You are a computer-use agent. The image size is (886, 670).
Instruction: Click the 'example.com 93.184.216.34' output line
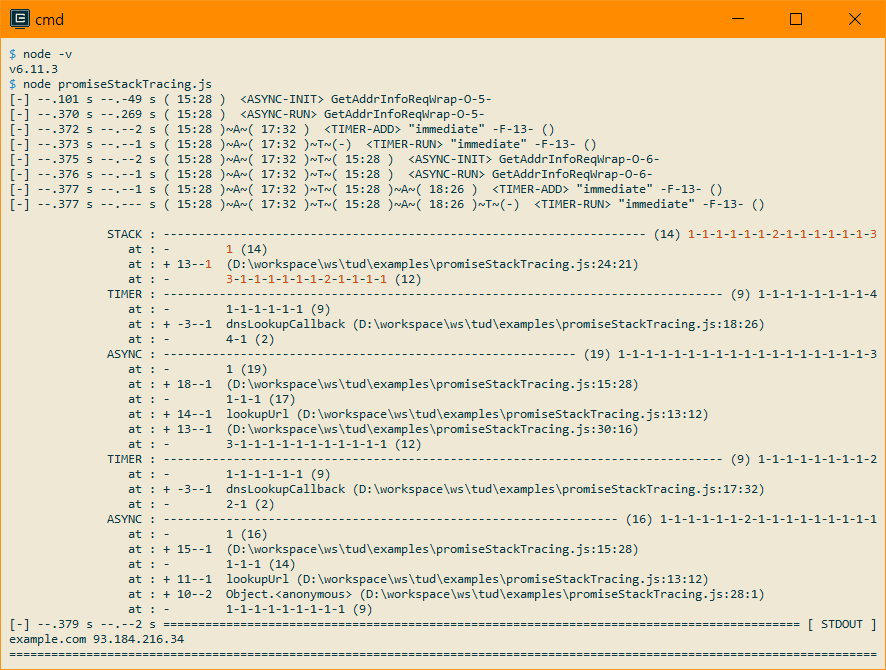(x=97, y=639)
